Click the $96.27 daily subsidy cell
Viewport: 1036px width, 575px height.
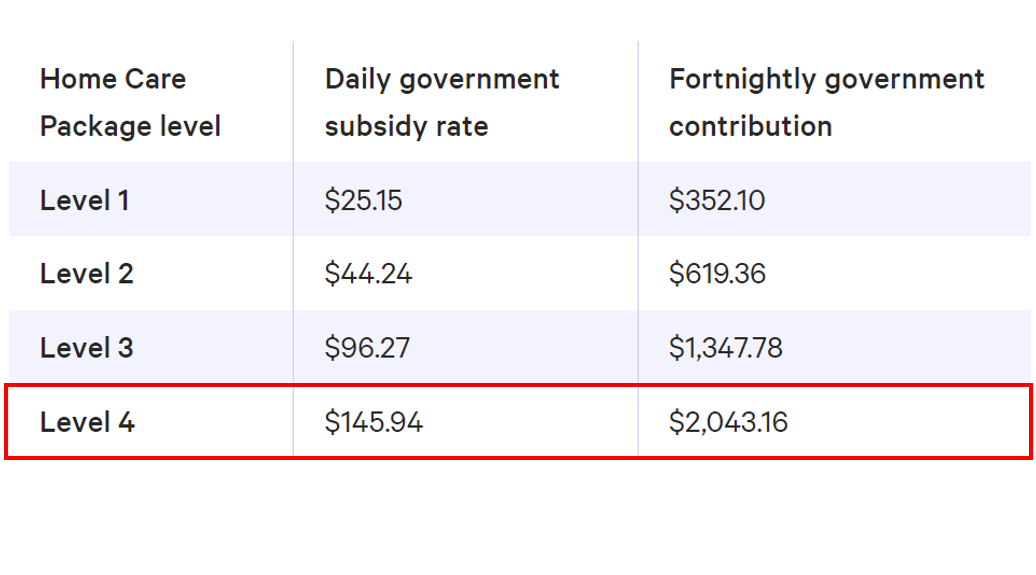tap(367, 348)
